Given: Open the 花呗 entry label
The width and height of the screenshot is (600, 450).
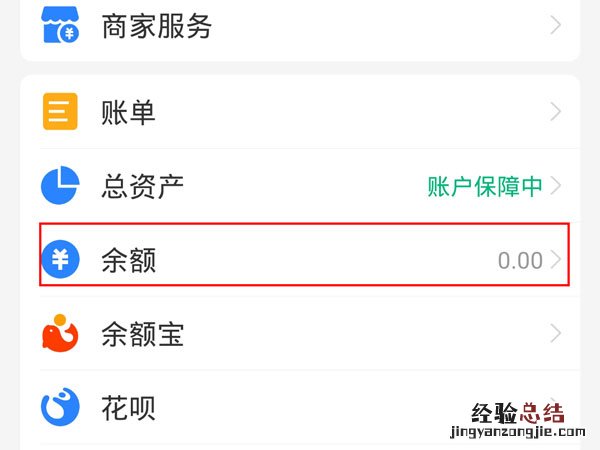Looking at the screenshot, I should click(129, 408).
